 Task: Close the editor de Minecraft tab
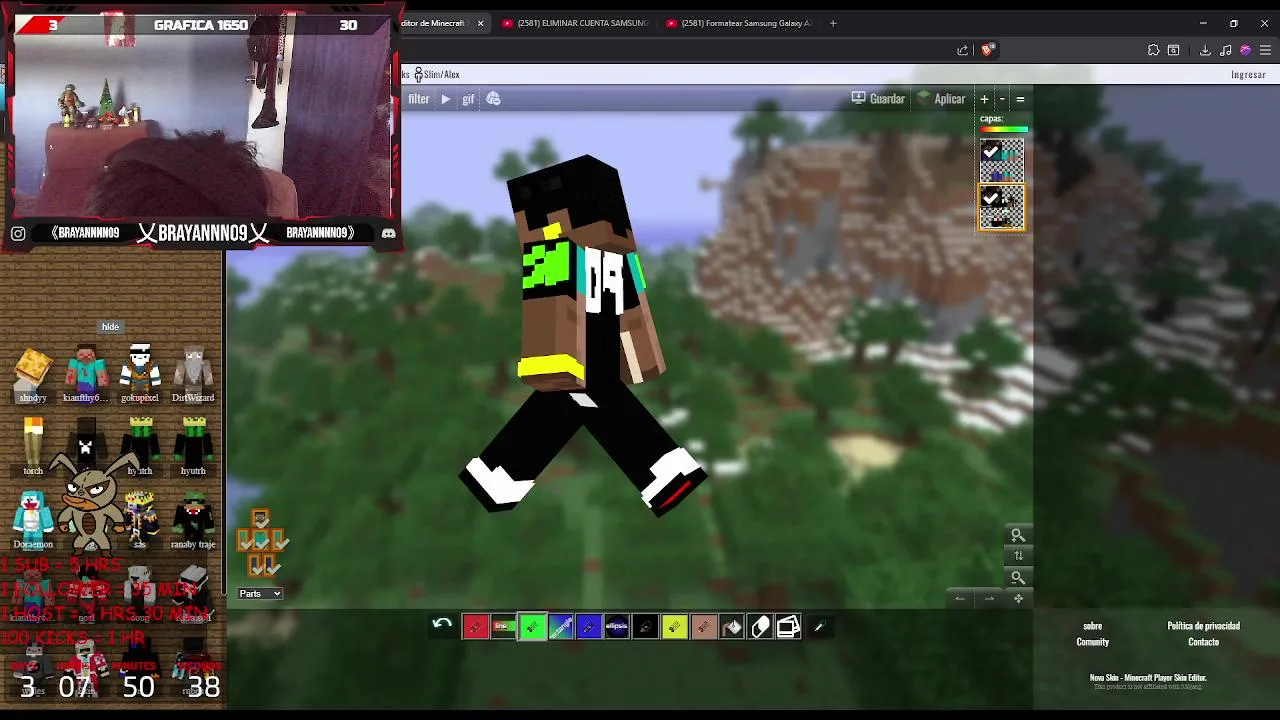[480, 23]
